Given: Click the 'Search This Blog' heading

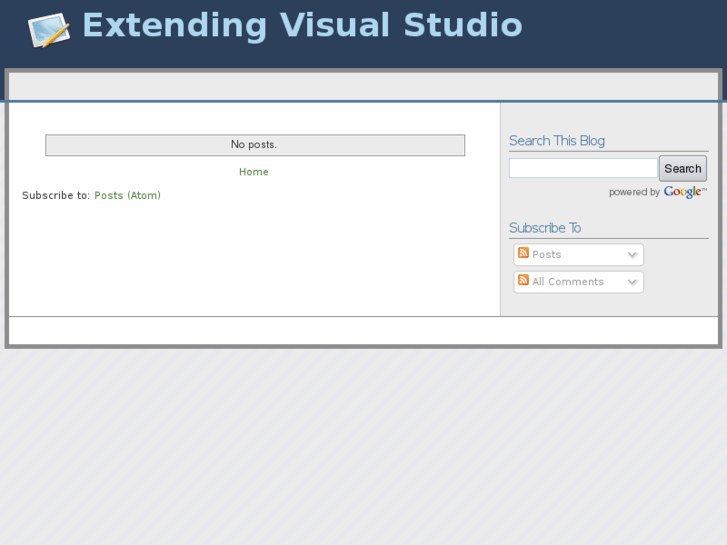Looking at the screenshot, I should (557, 141).
